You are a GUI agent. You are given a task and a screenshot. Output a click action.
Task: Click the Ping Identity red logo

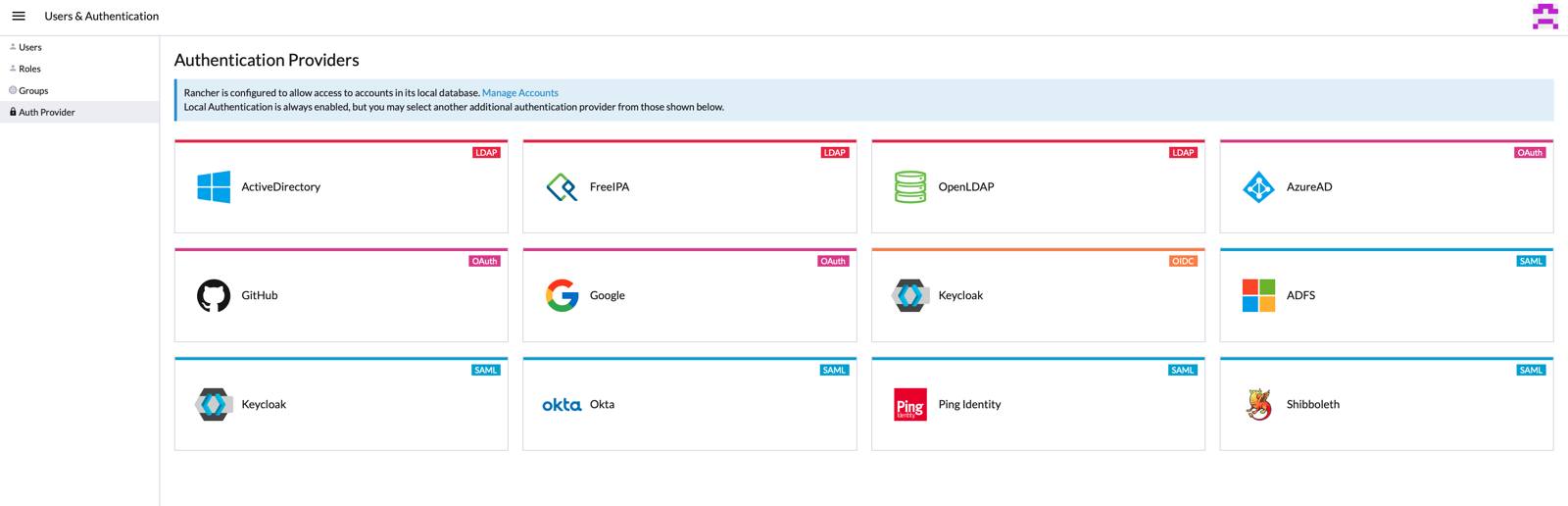pyautogui.click(x=909, y=404)
